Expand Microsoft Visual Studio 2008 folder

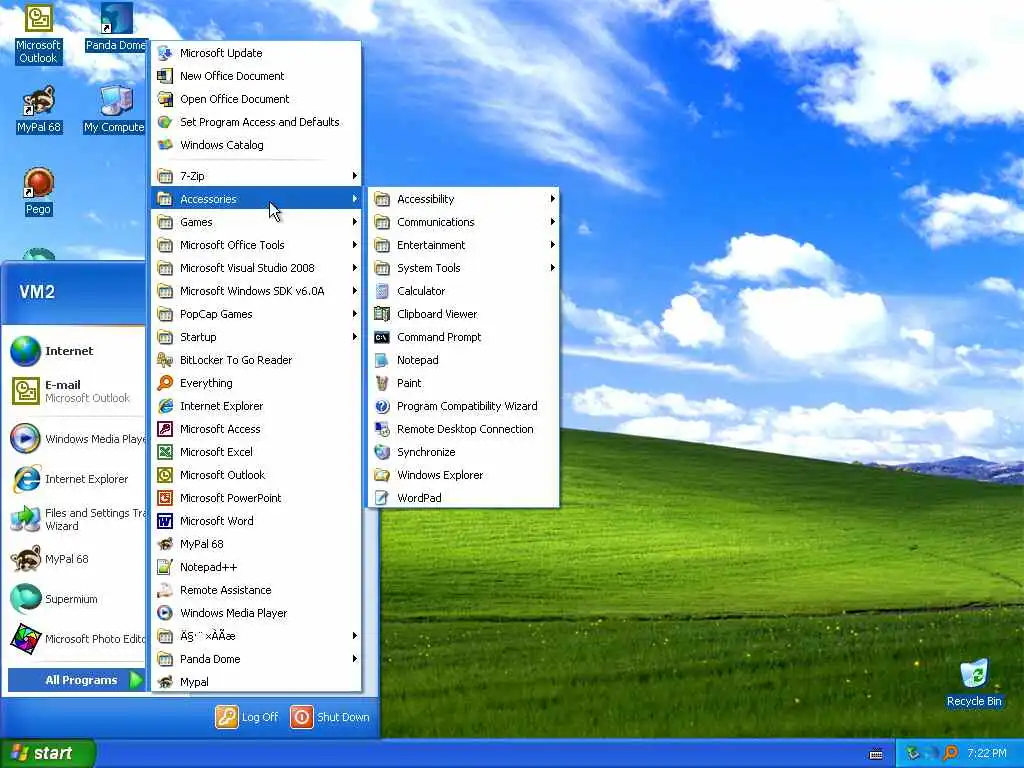pos(256,268)
